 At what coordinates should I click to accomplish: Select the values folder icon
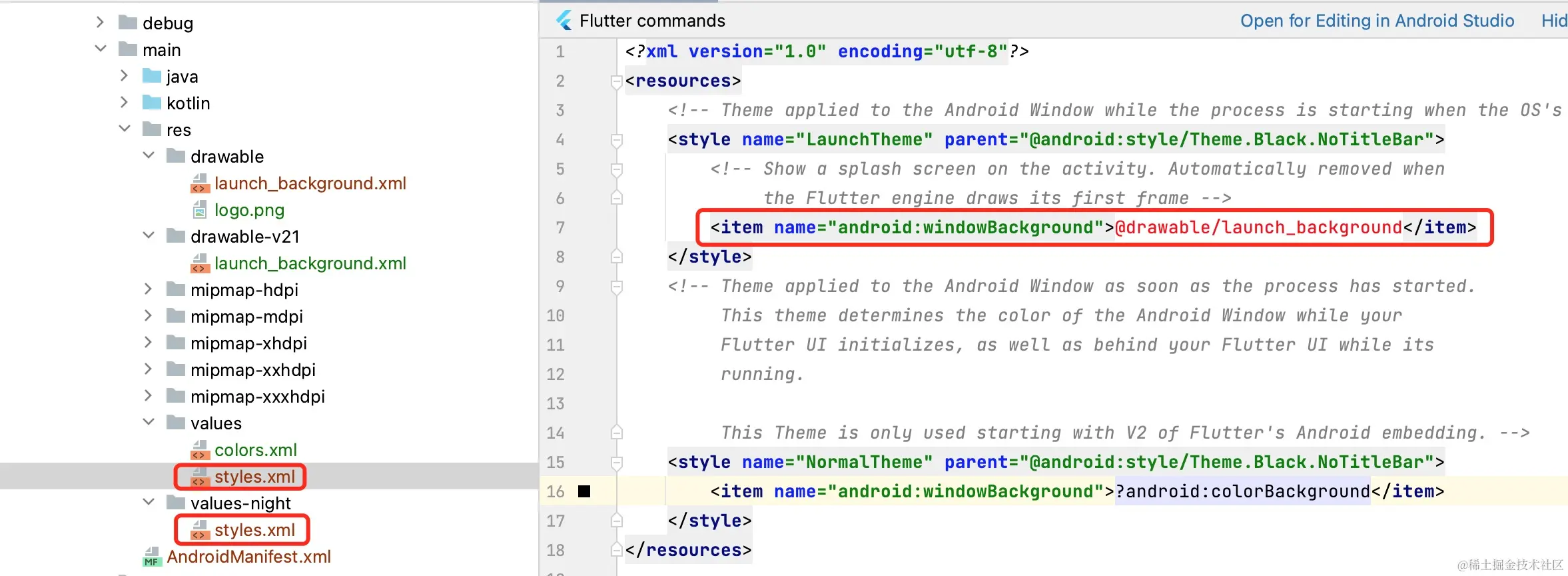tap(176, 423)
